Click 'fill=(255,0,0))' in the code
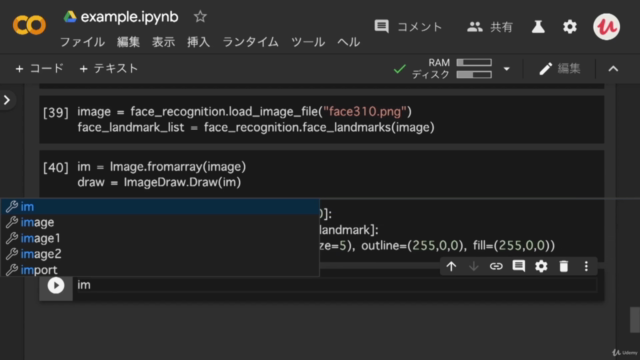This screenshot has height=360, width=640. coord(514,246)
